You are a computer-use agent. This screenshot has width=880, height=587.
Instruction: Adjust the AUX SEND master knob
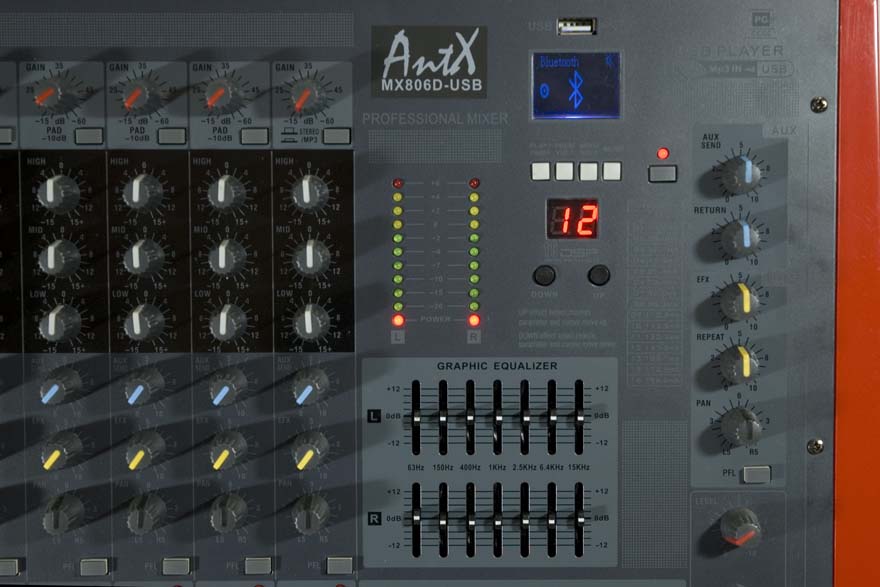pyautogui.click(x=741, y=174)
